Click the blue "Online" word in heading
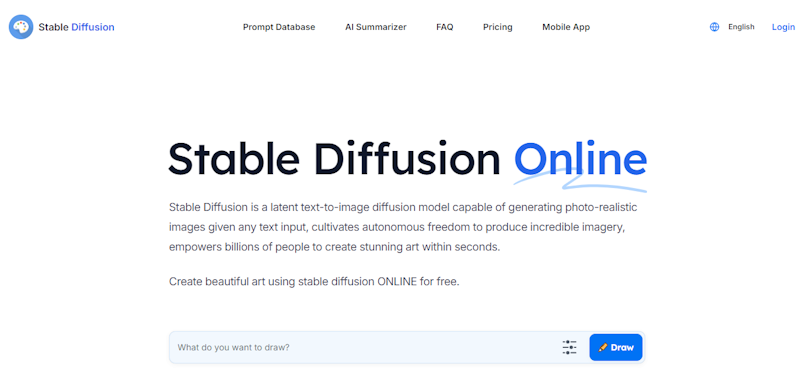810x369 pixels. click(x=580, y=159)
